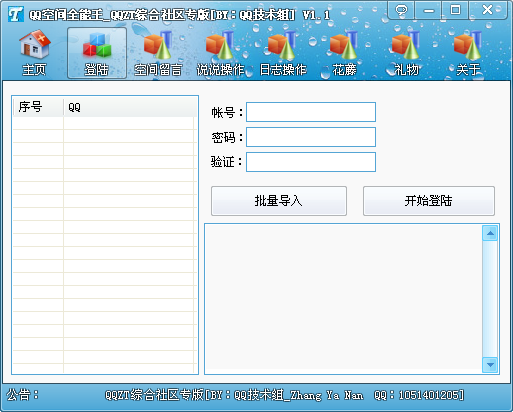Viewport: 513px width, 412px height.
Task: Click the 序号 column header
Action: click(38, 107)
